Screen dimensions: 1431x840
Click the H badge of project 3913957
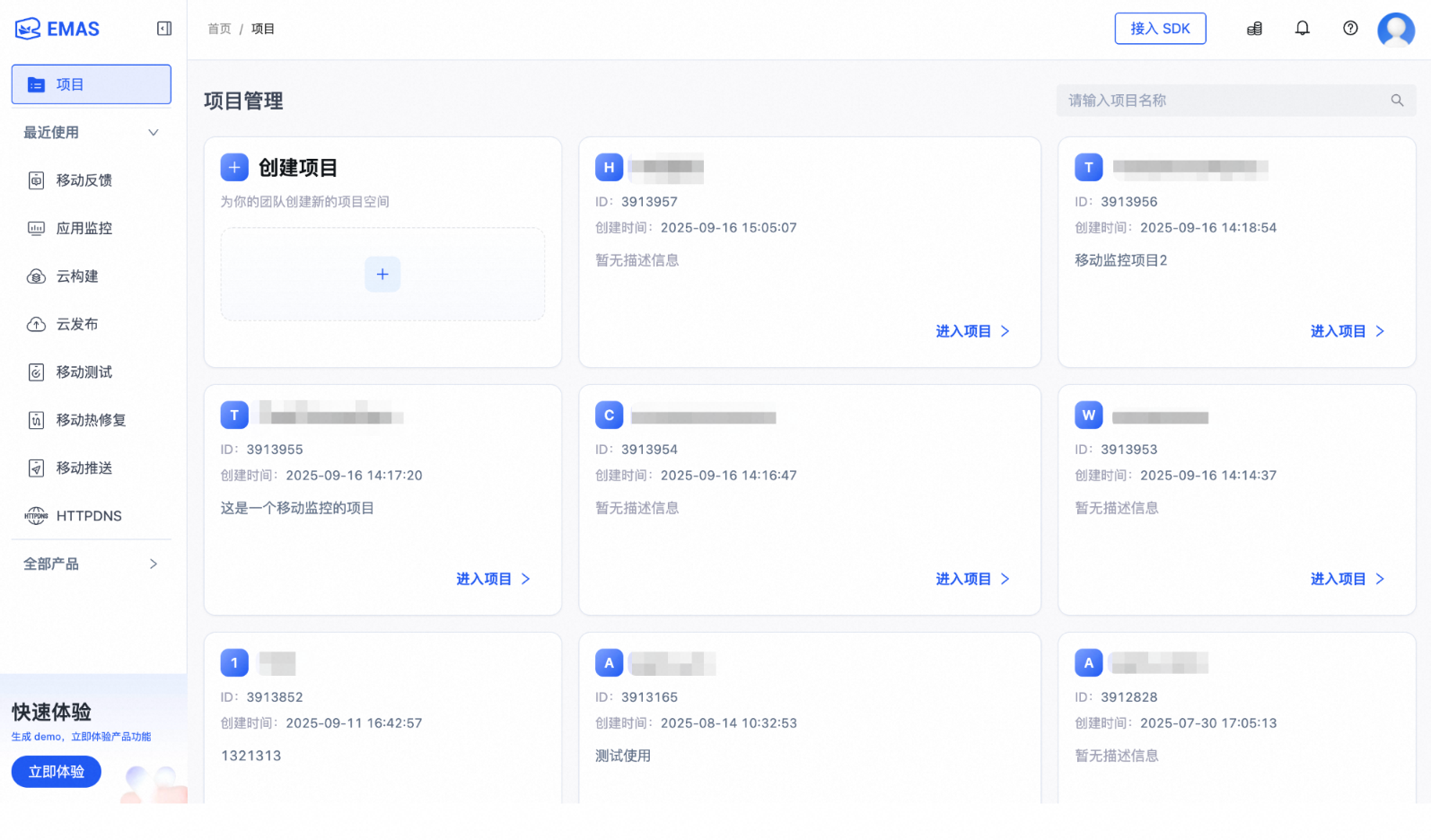[x=609, y=168]
